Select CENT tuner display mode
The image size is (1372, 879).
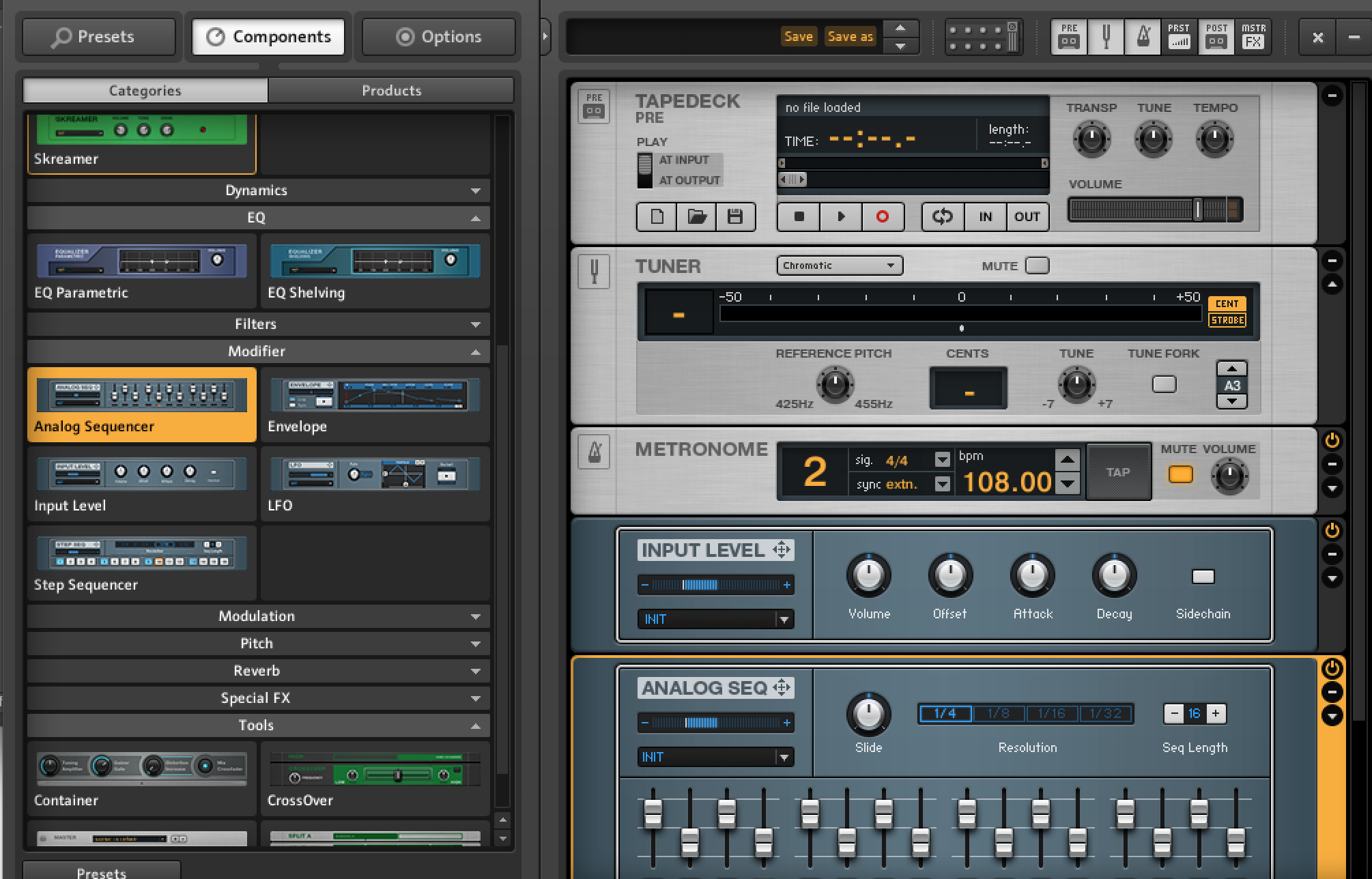(x=1227, y=304)
